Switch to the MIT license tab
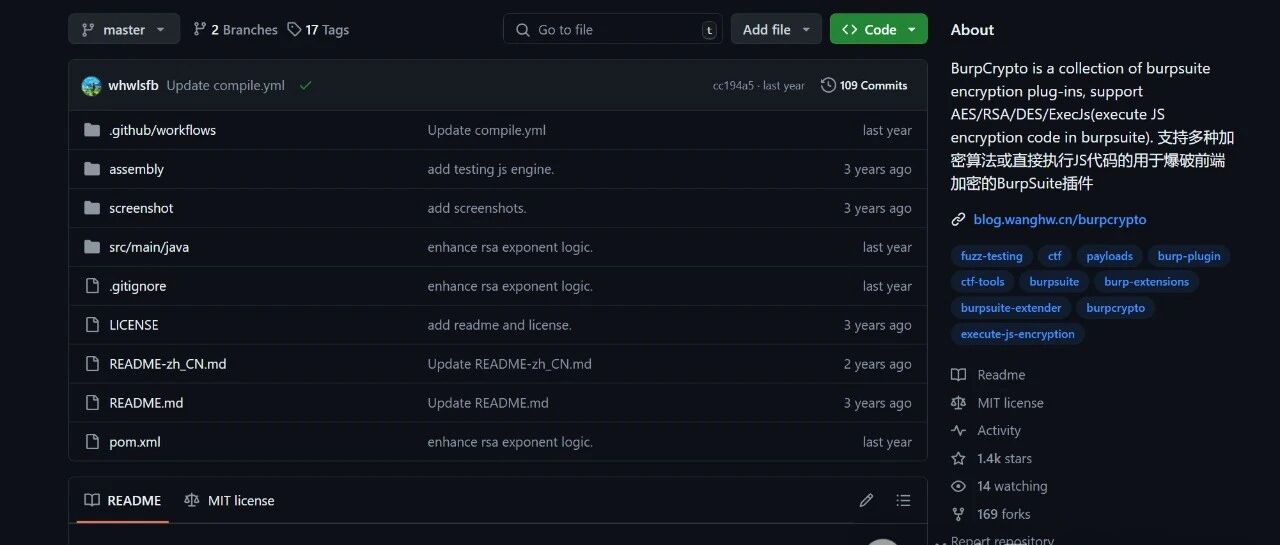Screen dimensions: 1280x545 229,500
